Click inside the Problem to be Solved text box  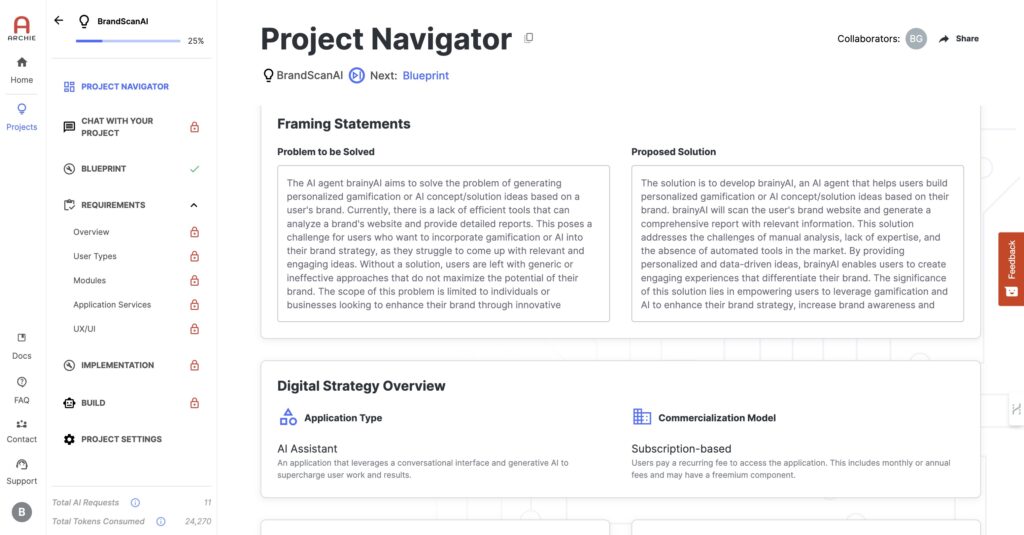pos(443,243)
